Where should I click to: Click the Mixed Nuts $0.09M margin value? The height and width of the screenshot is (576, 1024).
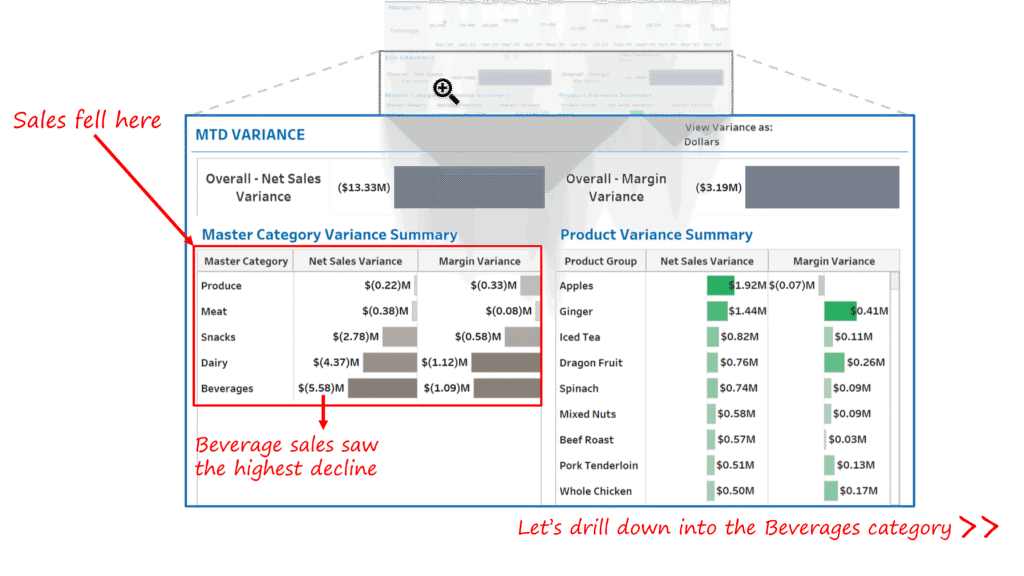click(852, 413)
